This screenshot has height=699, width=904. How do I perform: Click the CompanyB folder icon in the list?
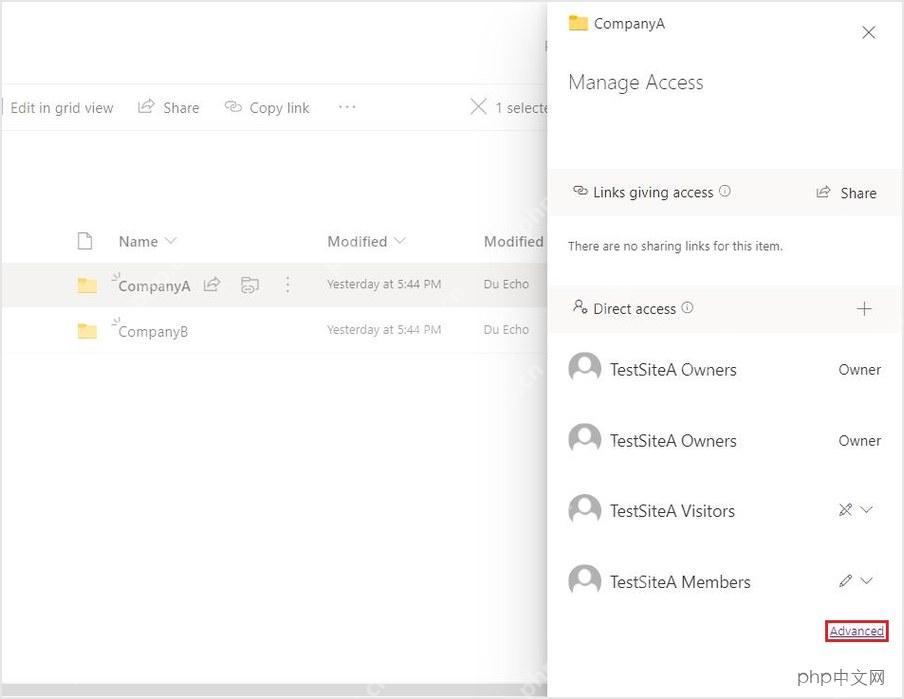point(87,330)
